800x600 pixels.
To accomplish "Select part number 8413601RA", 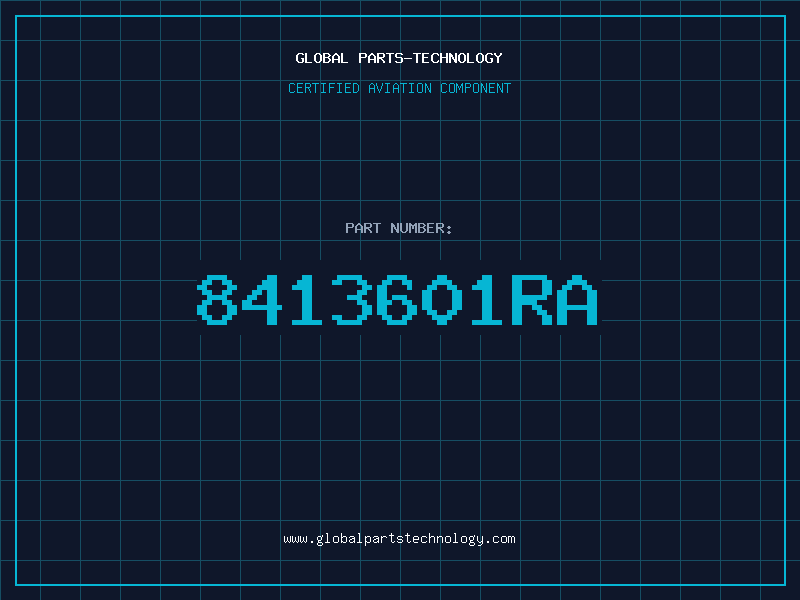I will pyautogui.click(x=397, y=299).
